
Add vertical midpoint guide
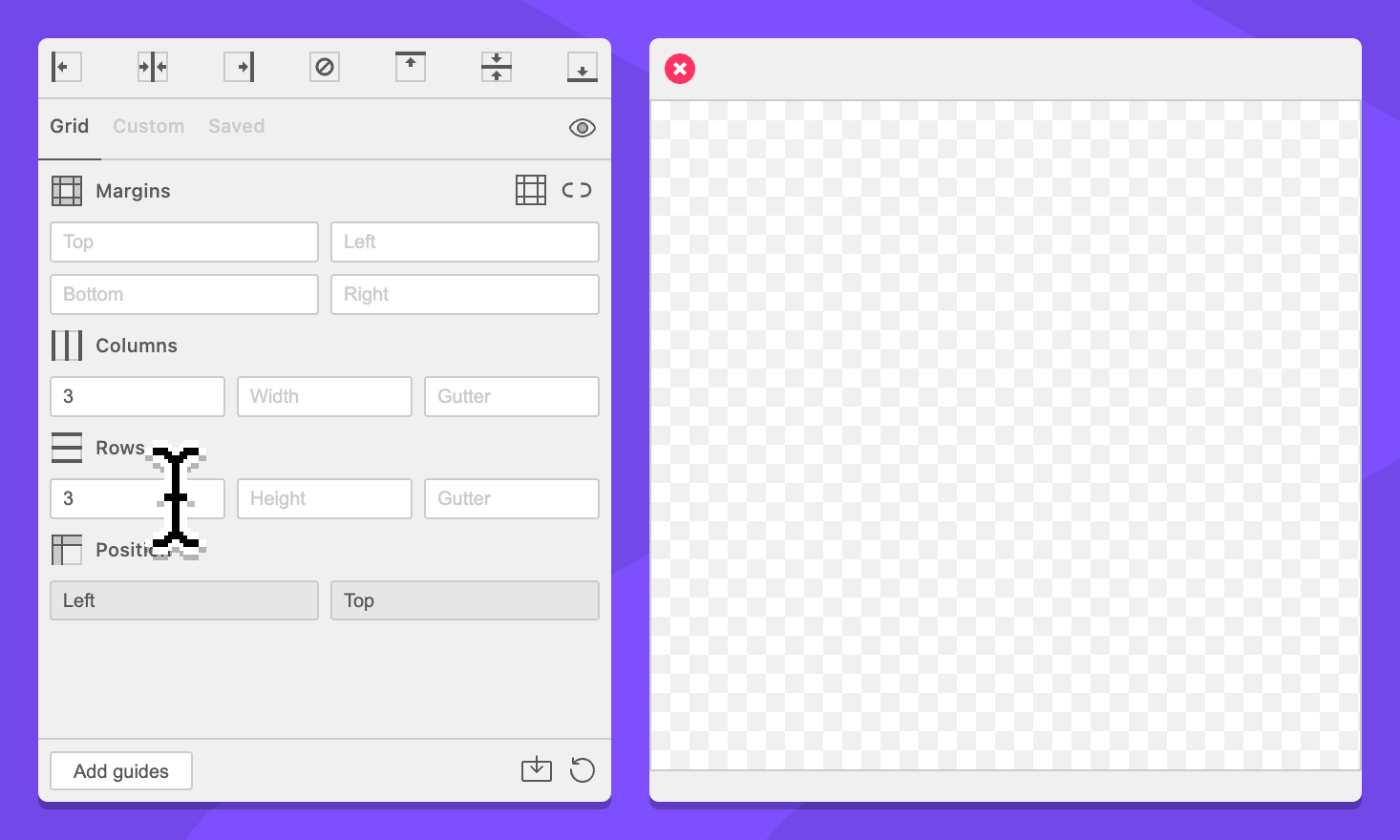point(153,67)
